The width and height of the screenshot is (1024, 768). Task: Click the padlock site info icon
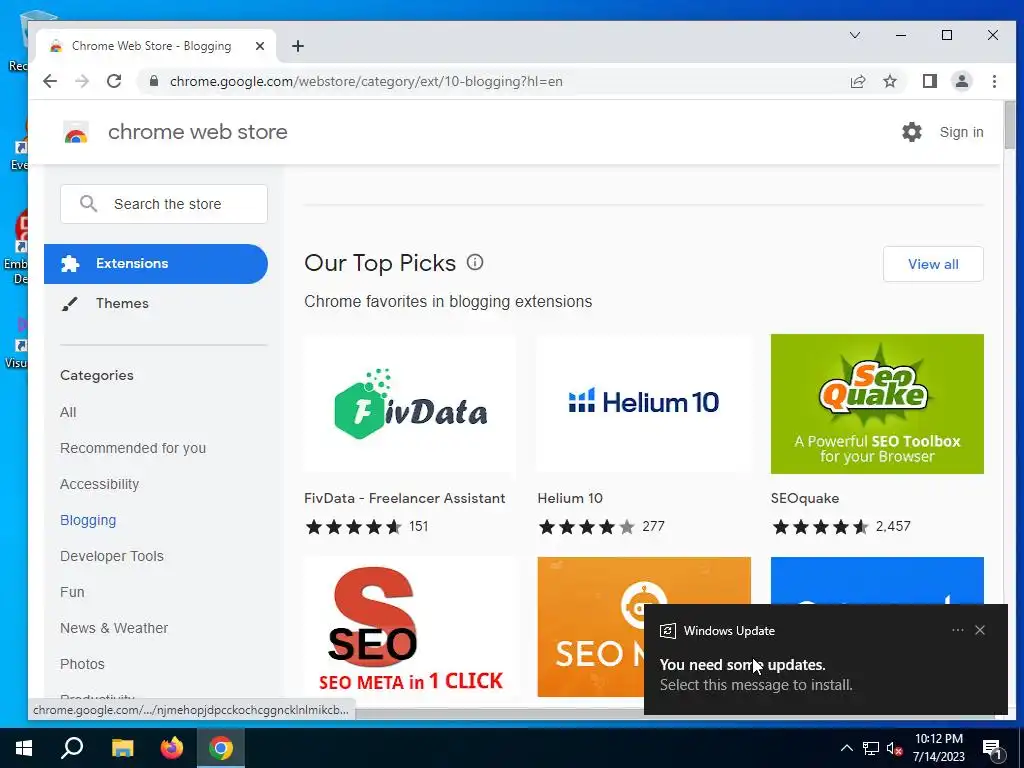(153, 81)
